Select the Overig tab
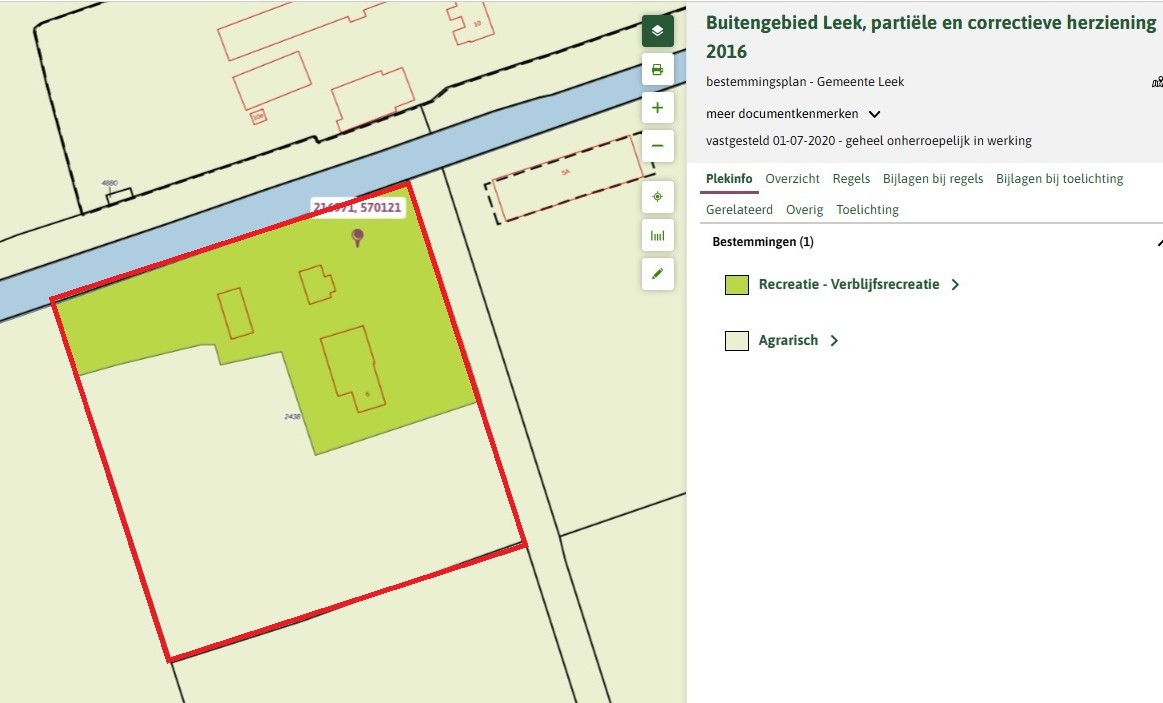The image size is (1163, 703). click(x=805, y=210)
